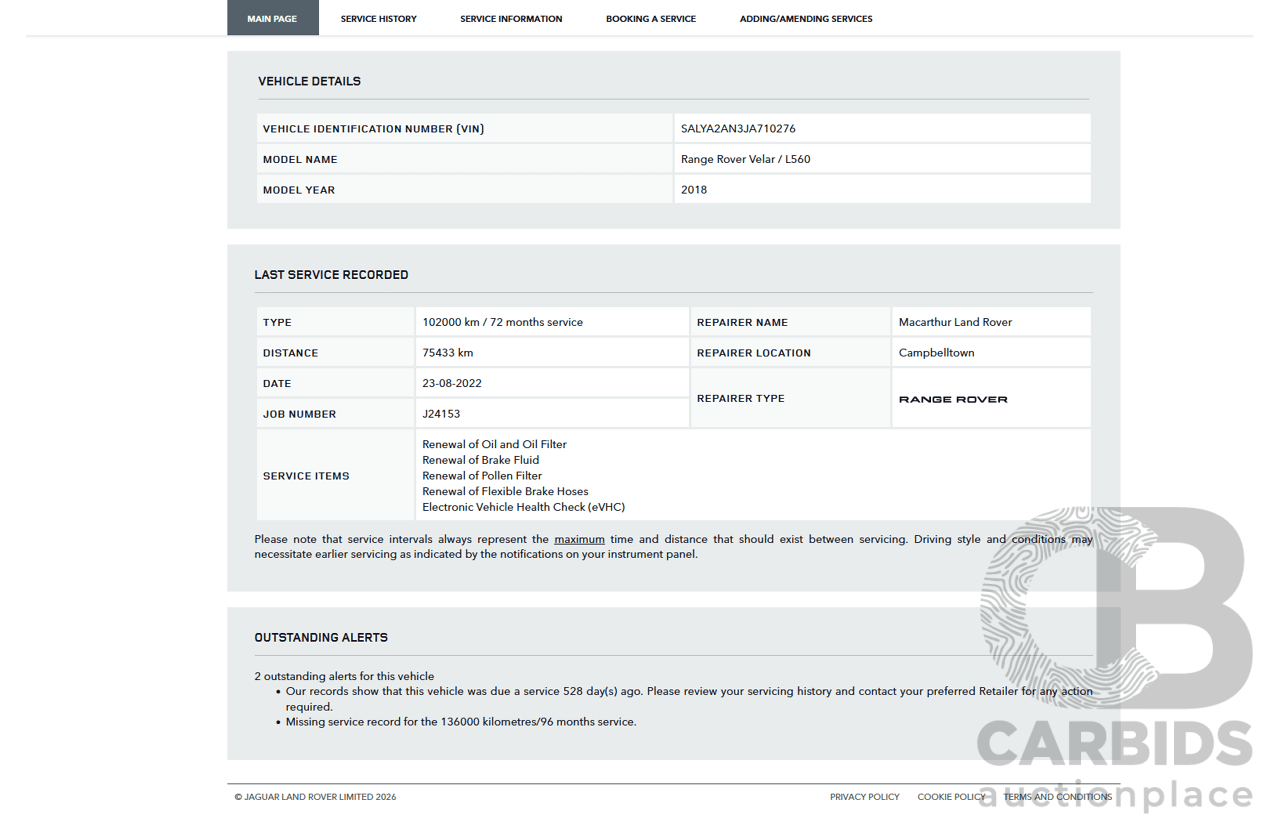Click the model year value 2018

coord(694,190)
